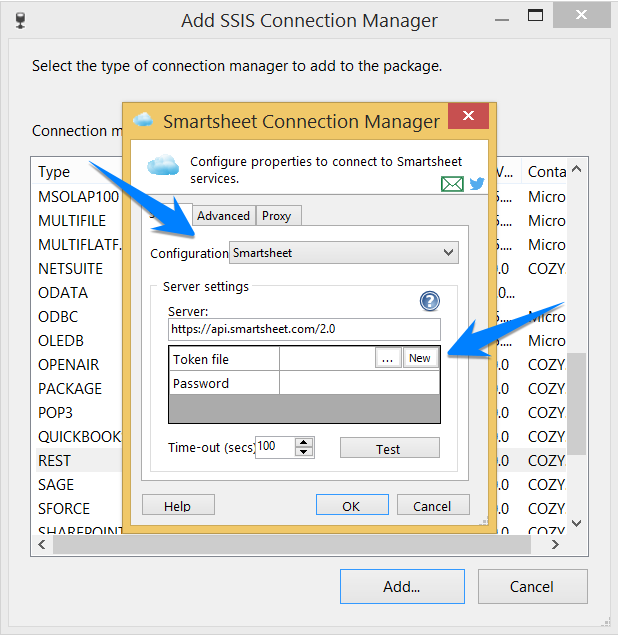618x636 pixels.
Task: Select the PACKAGE connection type
Action: pyautogui.click(x=70, y=389)
